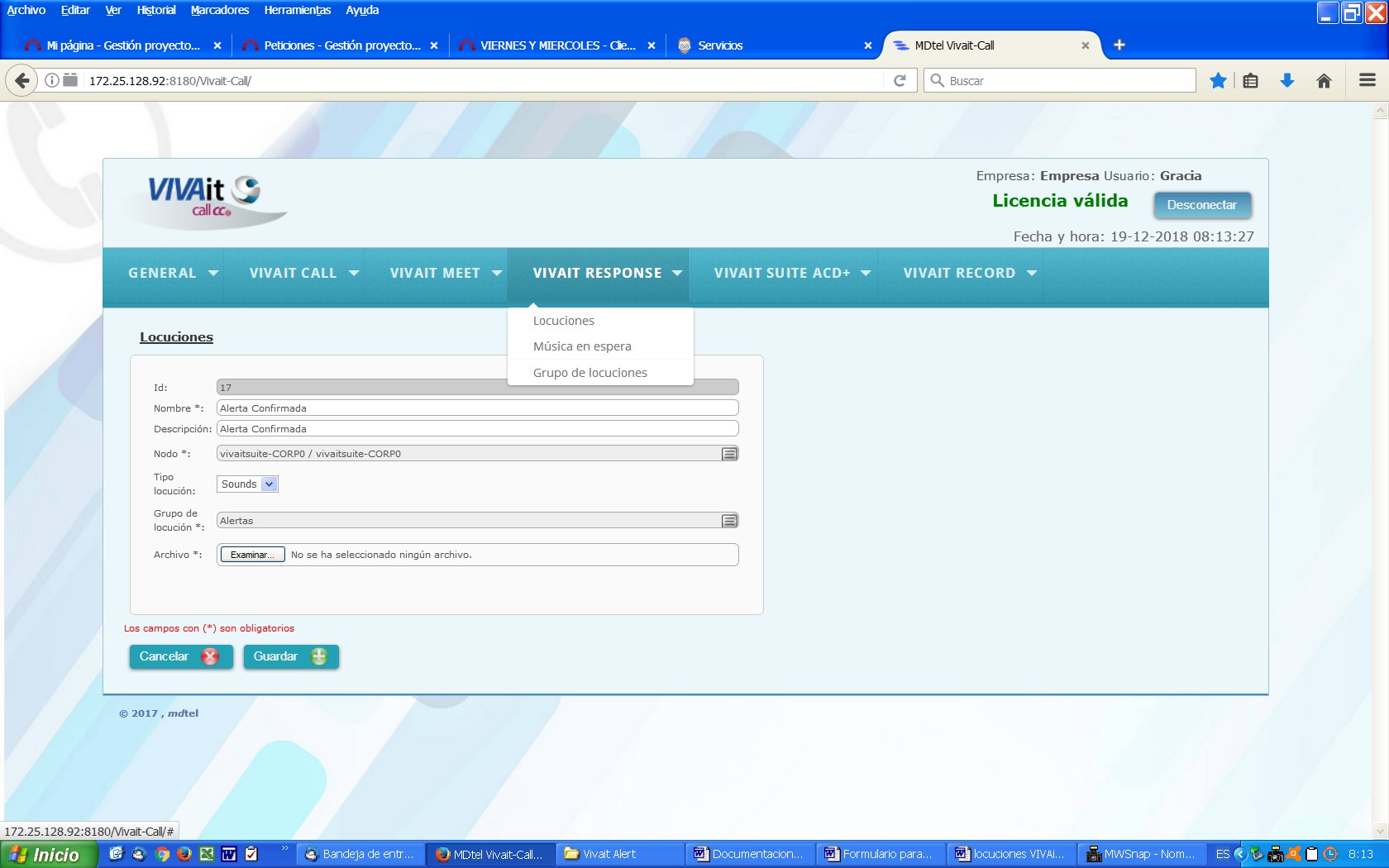Click the Nombre input field
The image size is (1389, 868).
477,408
